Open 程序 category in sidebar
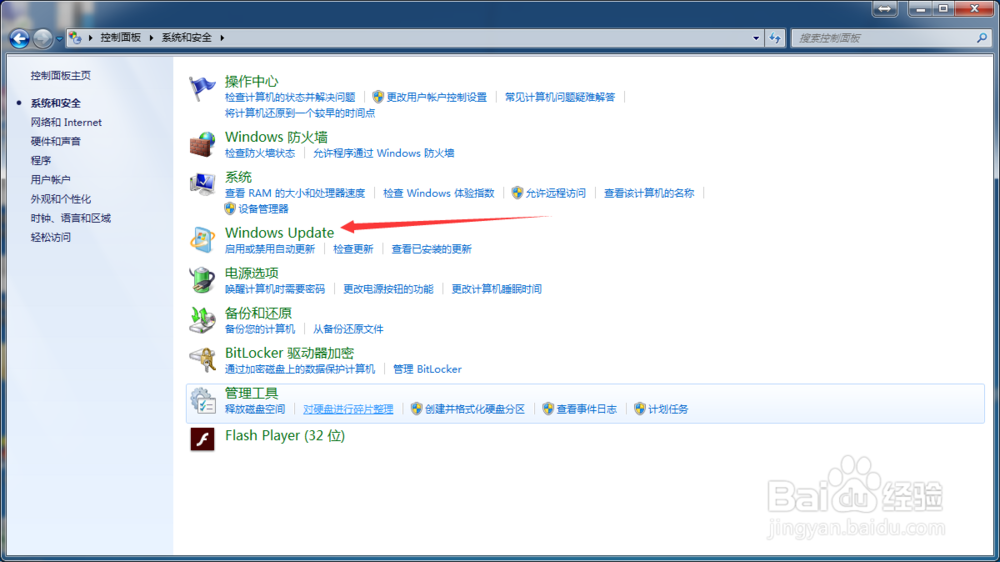Screen dimensions: 1000x562 tap(40, 160)
